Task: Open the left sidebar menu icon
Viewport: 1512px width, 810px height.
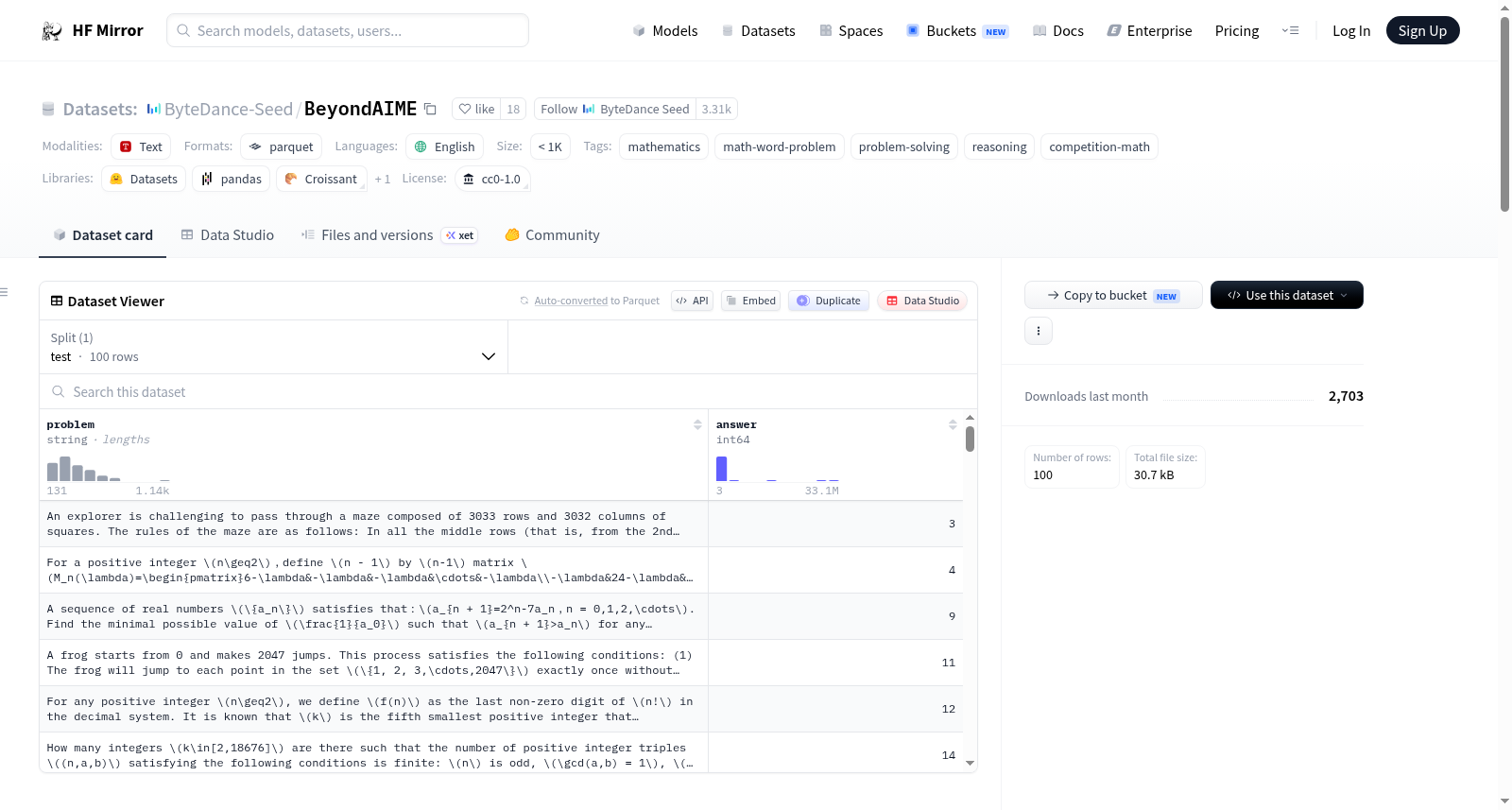Action: coord(5,292)
